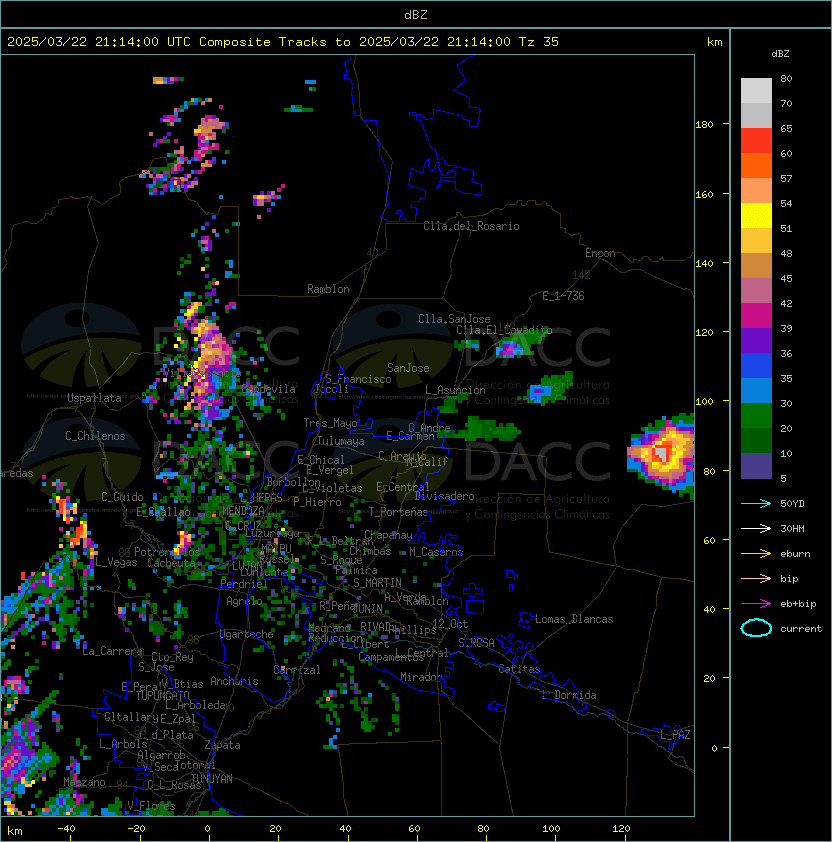Viewport: 832px width, 842px height.
Task: Click the cyan 50YD arrow in legend
Action: (x=756, y=503)
